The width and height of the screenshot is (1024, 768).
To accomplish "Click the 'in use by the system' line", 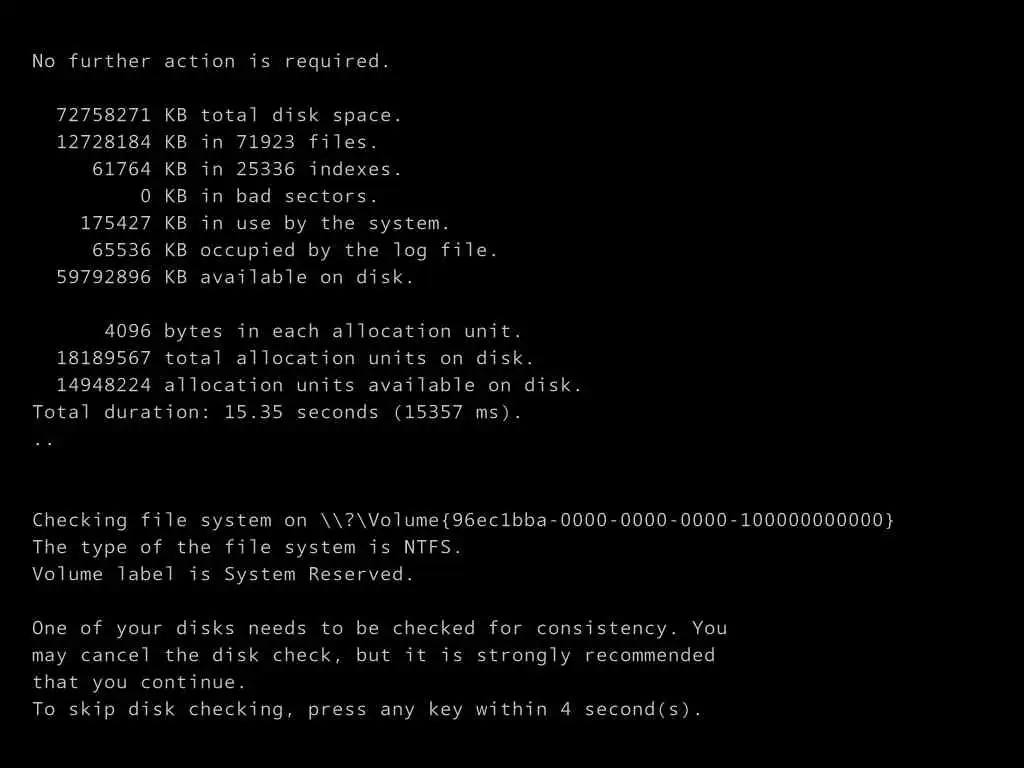I will (x=265, y=223).
